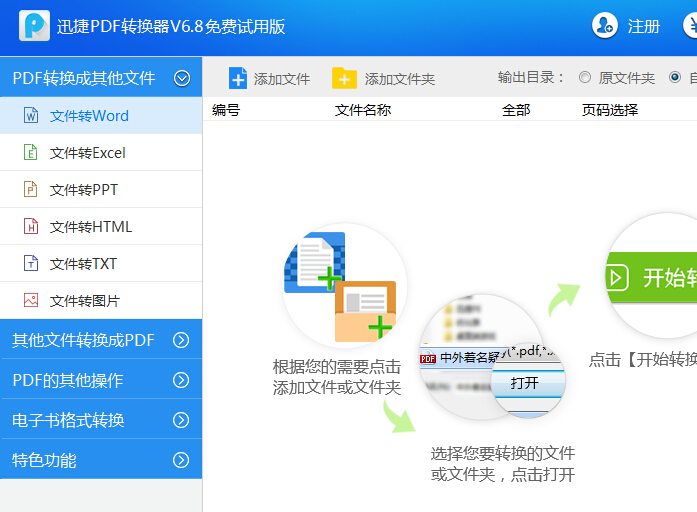The height and width of the screenshot is (512, 697).
Task: Click the 编号 column header
Action: (x=226, y=110)
